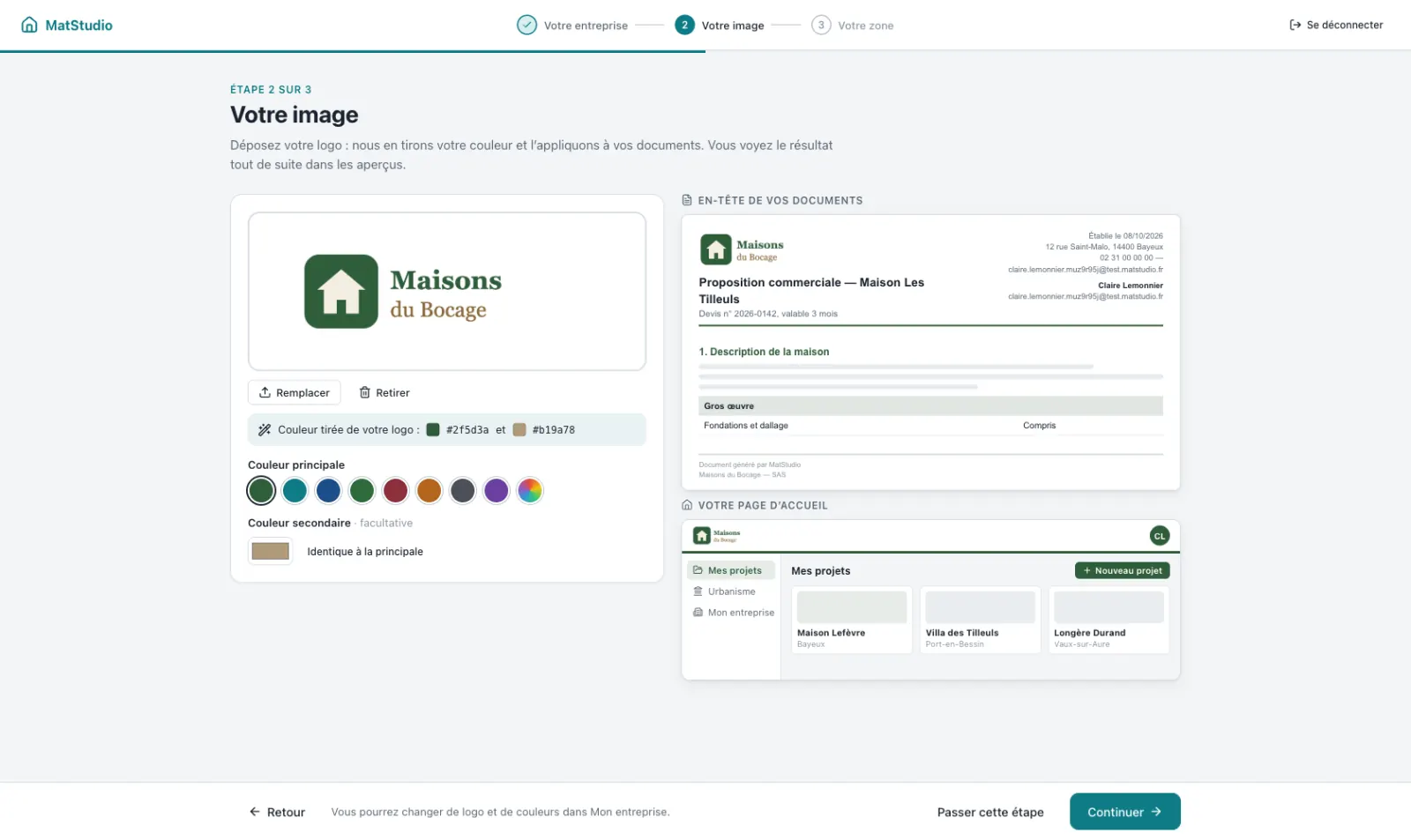Click the Maisons du Bocage logo in home preview
The width and height of the screenshot is (1411, 840).
717,535
